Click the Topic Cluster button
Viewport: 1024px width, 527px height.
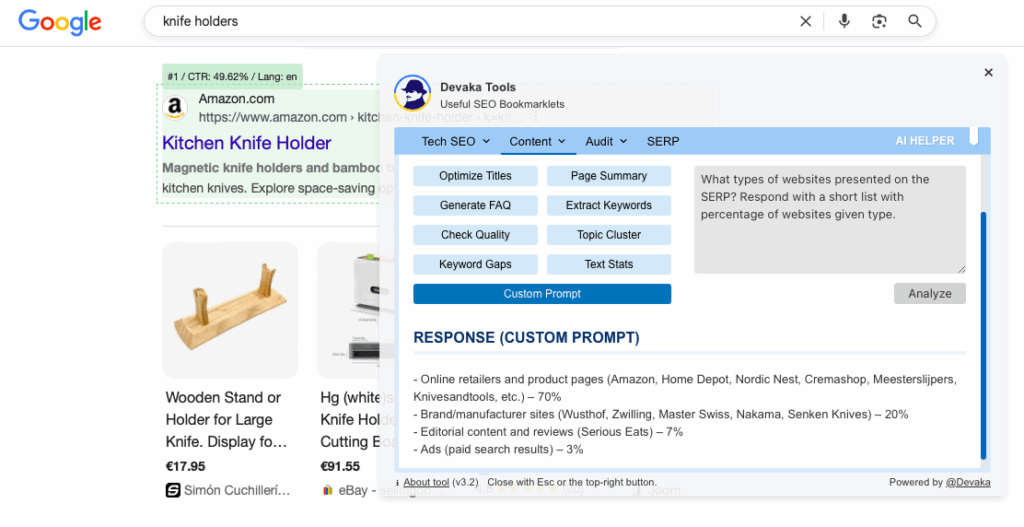tap(609, 234)
